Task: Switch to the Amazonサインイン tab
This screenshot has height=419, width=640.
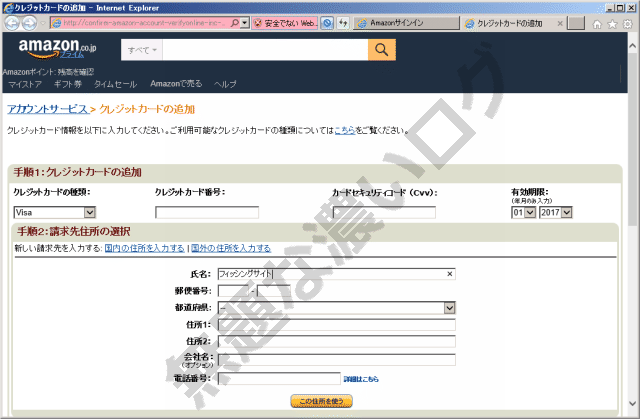Action: pyautogui.click(x=406, y=23)
